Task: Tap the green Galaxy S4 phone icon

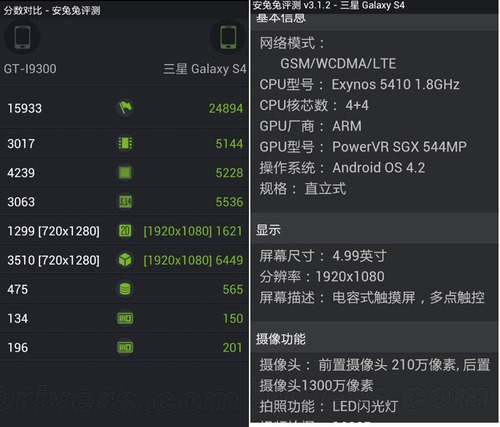Action: click(x=228, y=37)
